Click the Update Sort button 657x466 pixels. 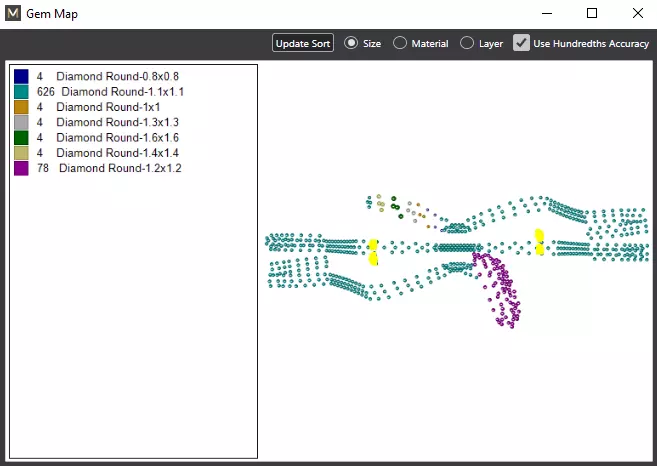click(303, 43)
